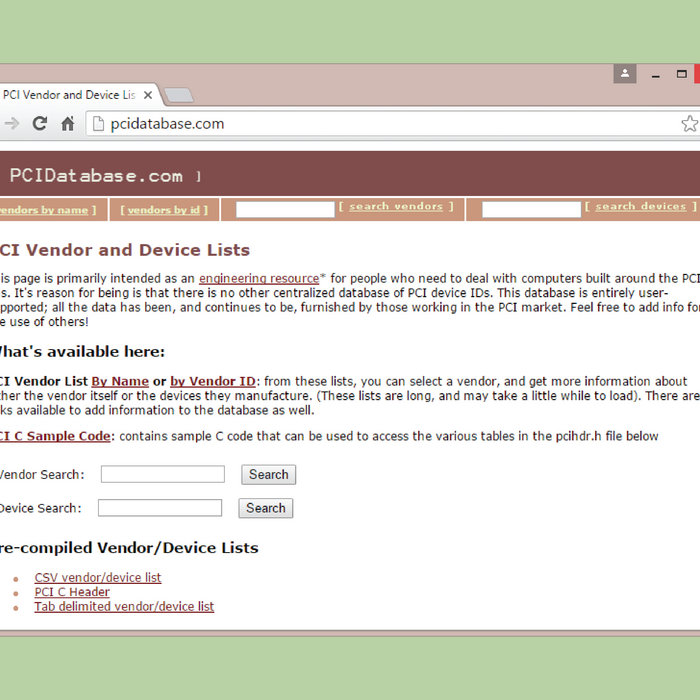Click the 'Pre-compiled Vendor/Device Lists' heading
Screen dimensions: 700x700
[x=129, y=548]
